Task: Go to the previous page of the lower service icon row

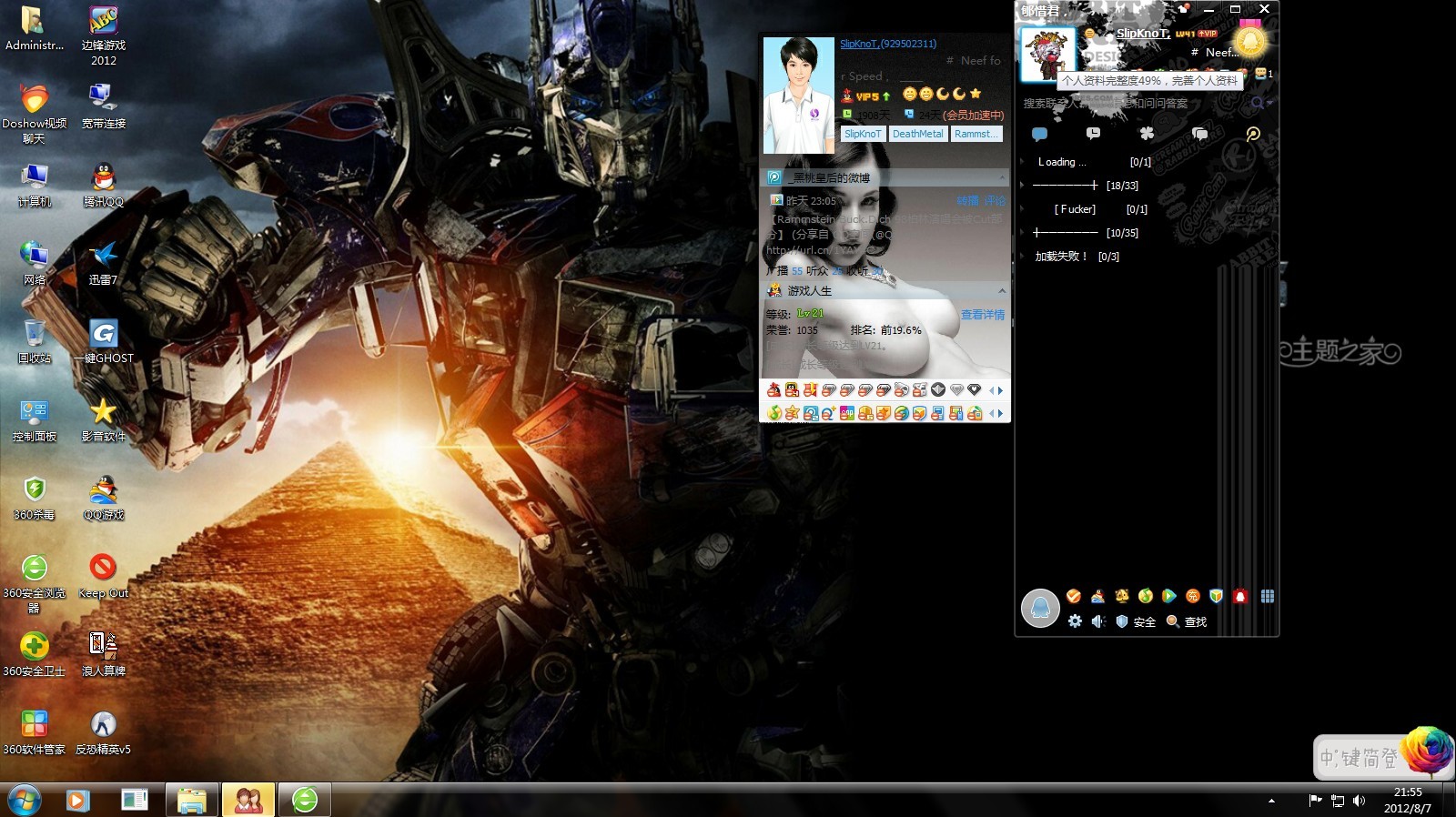Action: pos(992,414)
